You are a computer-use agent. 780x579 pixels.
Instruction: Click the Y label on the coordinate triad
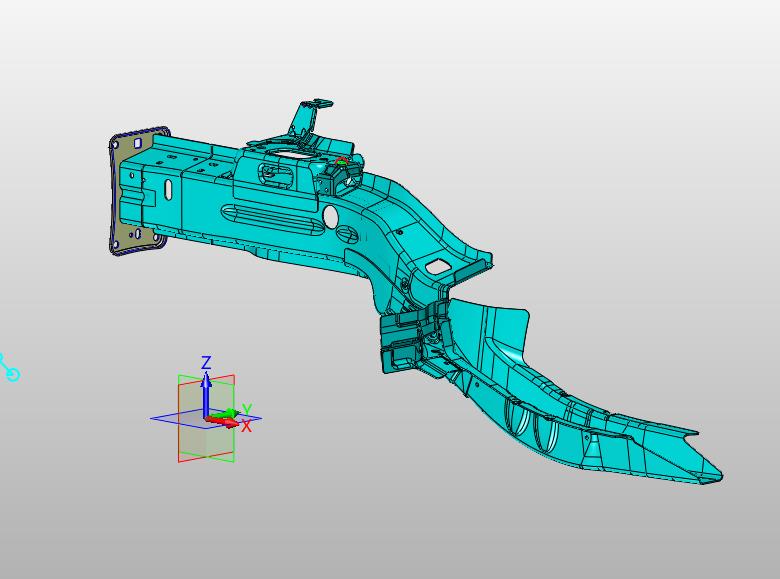[247, 410]
